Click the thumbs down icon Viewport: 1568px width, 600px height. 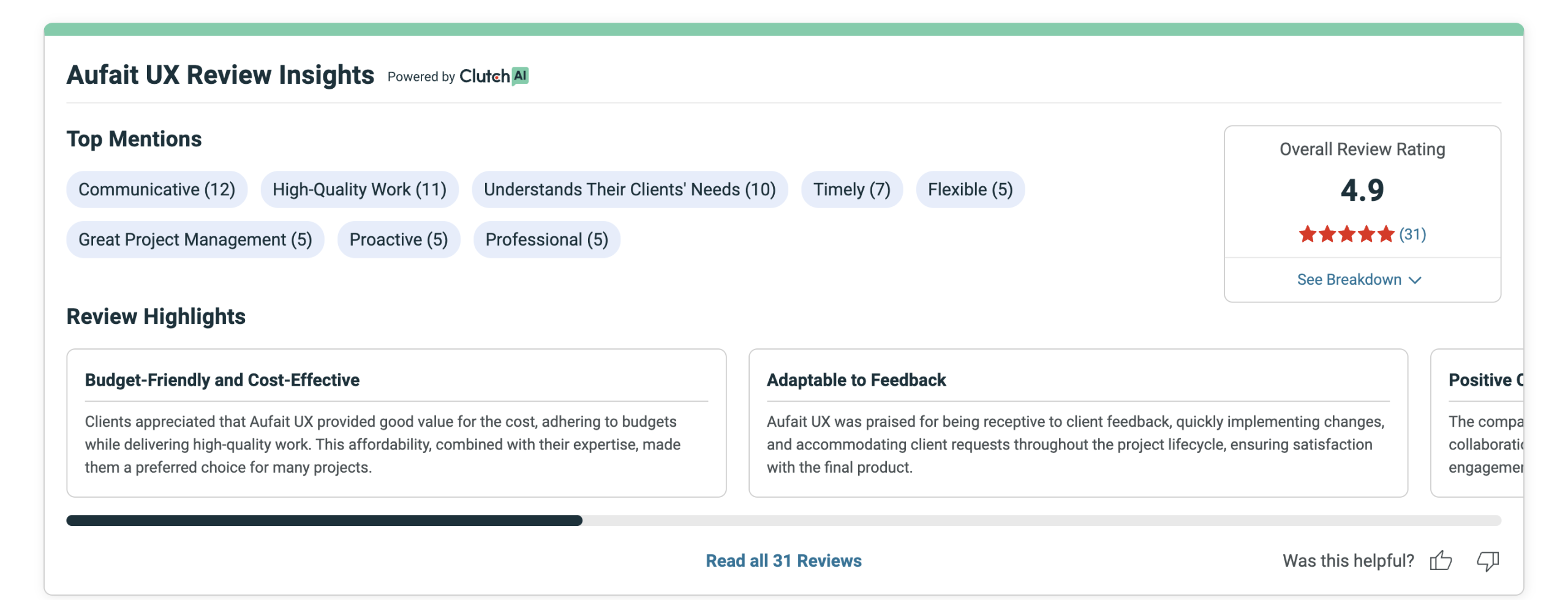1487,560
